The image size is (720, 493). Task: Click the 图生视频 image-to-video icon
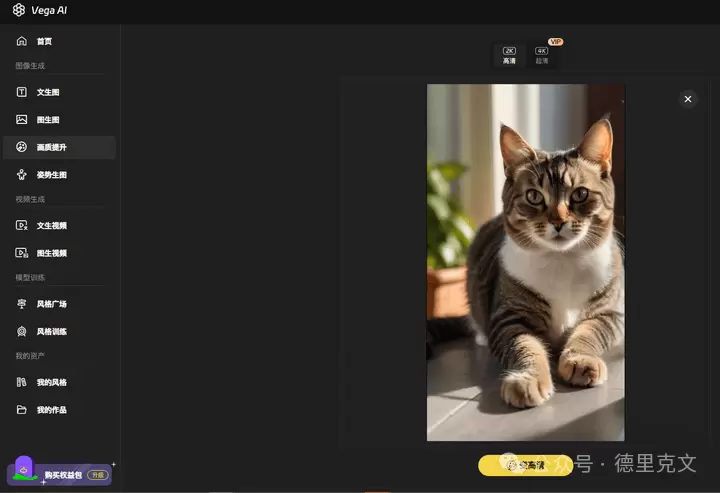click(22, 253)
